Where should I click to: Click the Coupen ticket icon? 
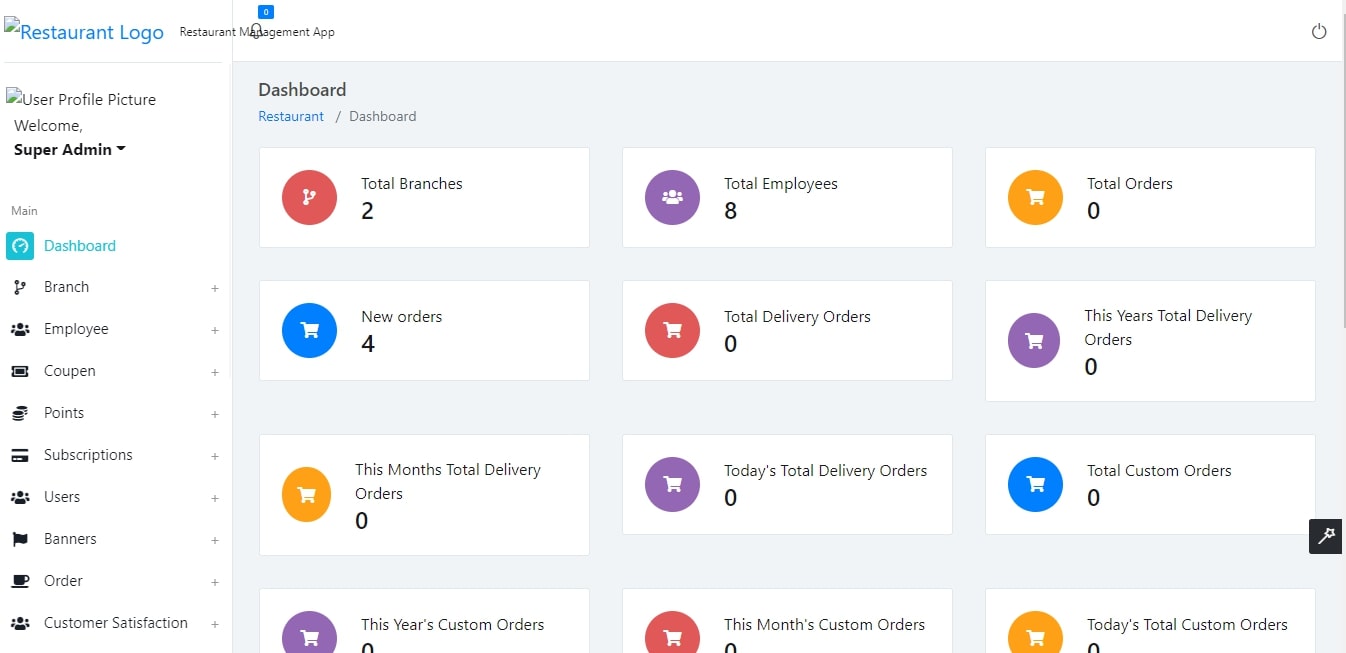[19, 371]
